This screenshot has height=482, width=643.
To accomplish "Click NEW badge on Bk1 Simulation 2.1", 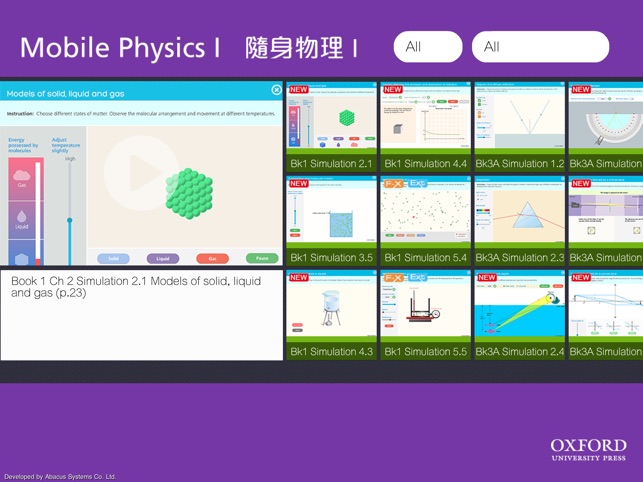I will pyautogui.click(x=299, y=89).
